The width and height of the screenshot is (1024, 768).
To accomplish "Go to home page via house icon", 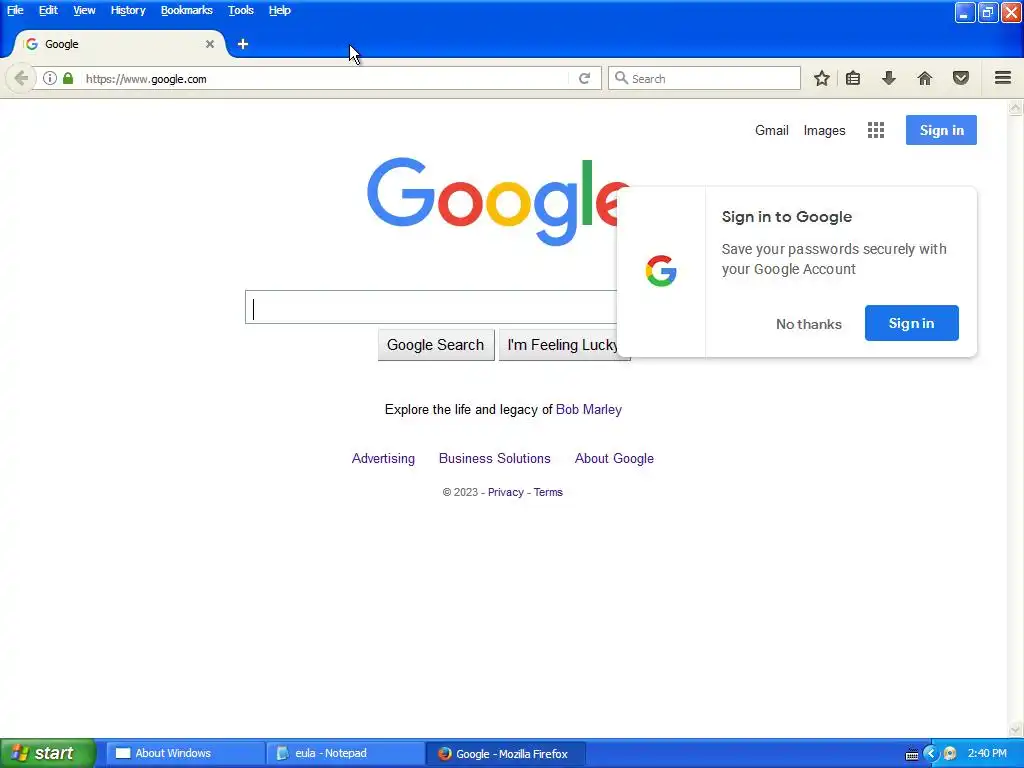I will pyautogui.click(x=925, y=78).
